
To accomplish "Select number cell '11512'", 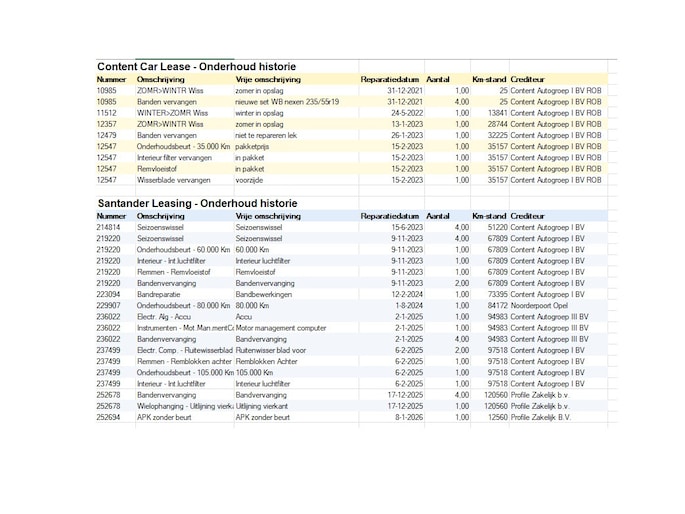I will pos(107,113).
